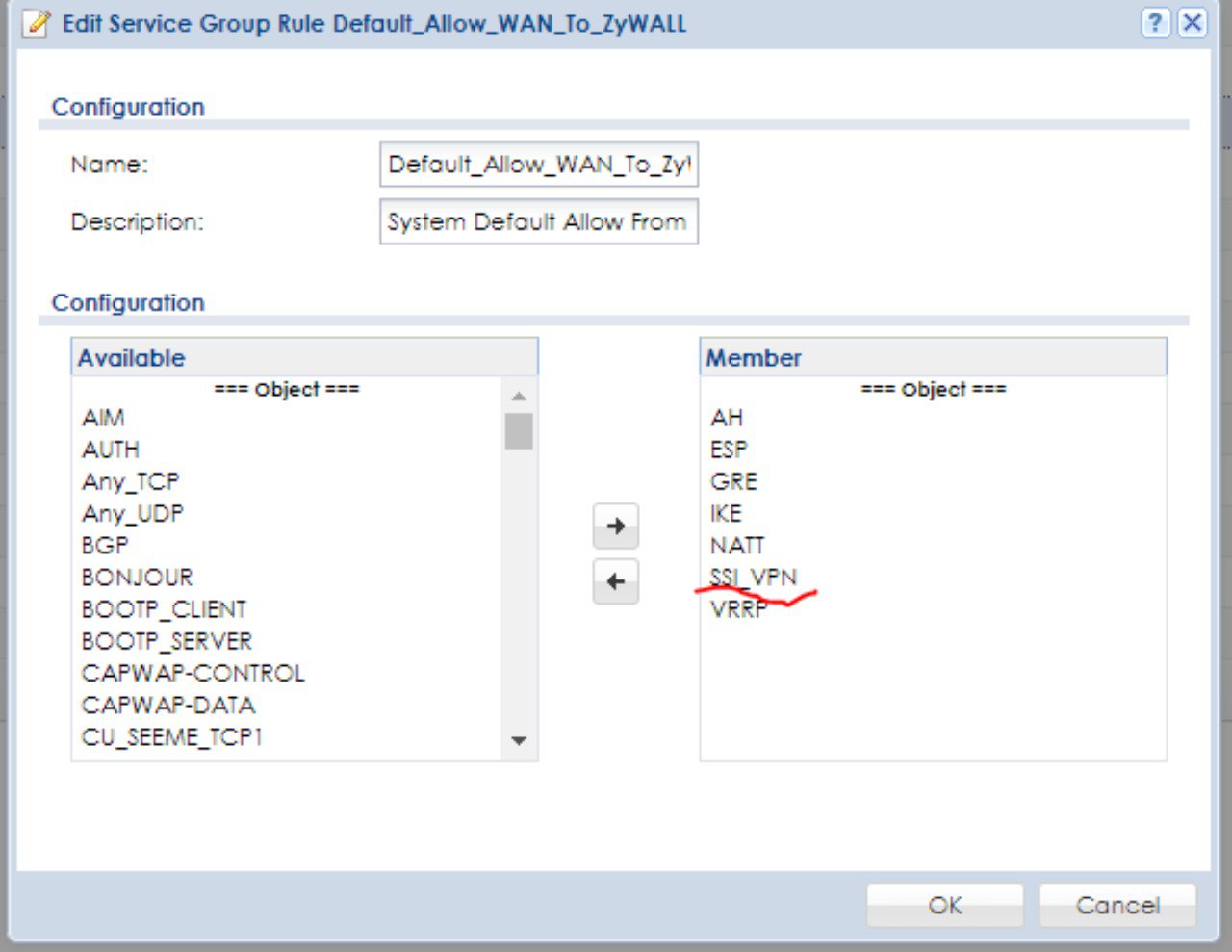Choose BONJOUR from Available objects
The image size is (1232, 952).
click(x=138, y=578)
